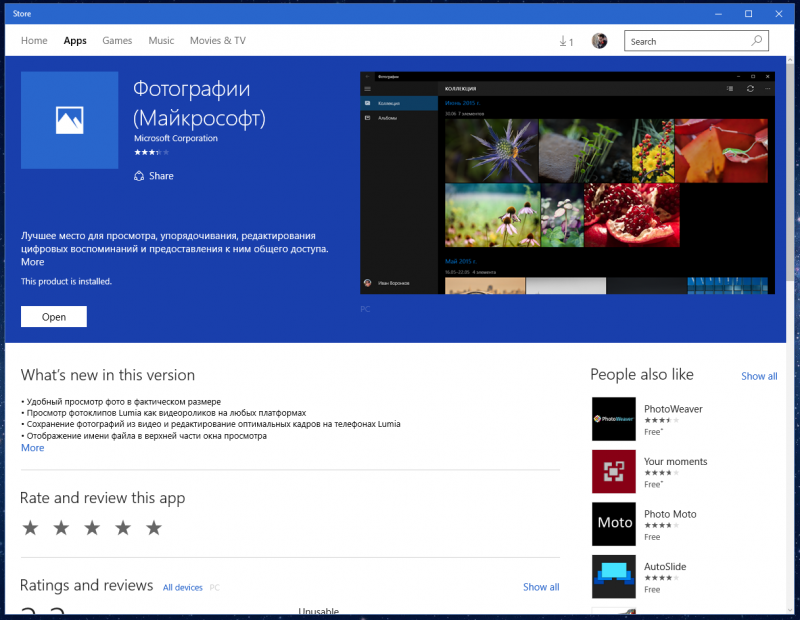Go to the Home tab
800x620 pixels.
(x=34, y=40)
